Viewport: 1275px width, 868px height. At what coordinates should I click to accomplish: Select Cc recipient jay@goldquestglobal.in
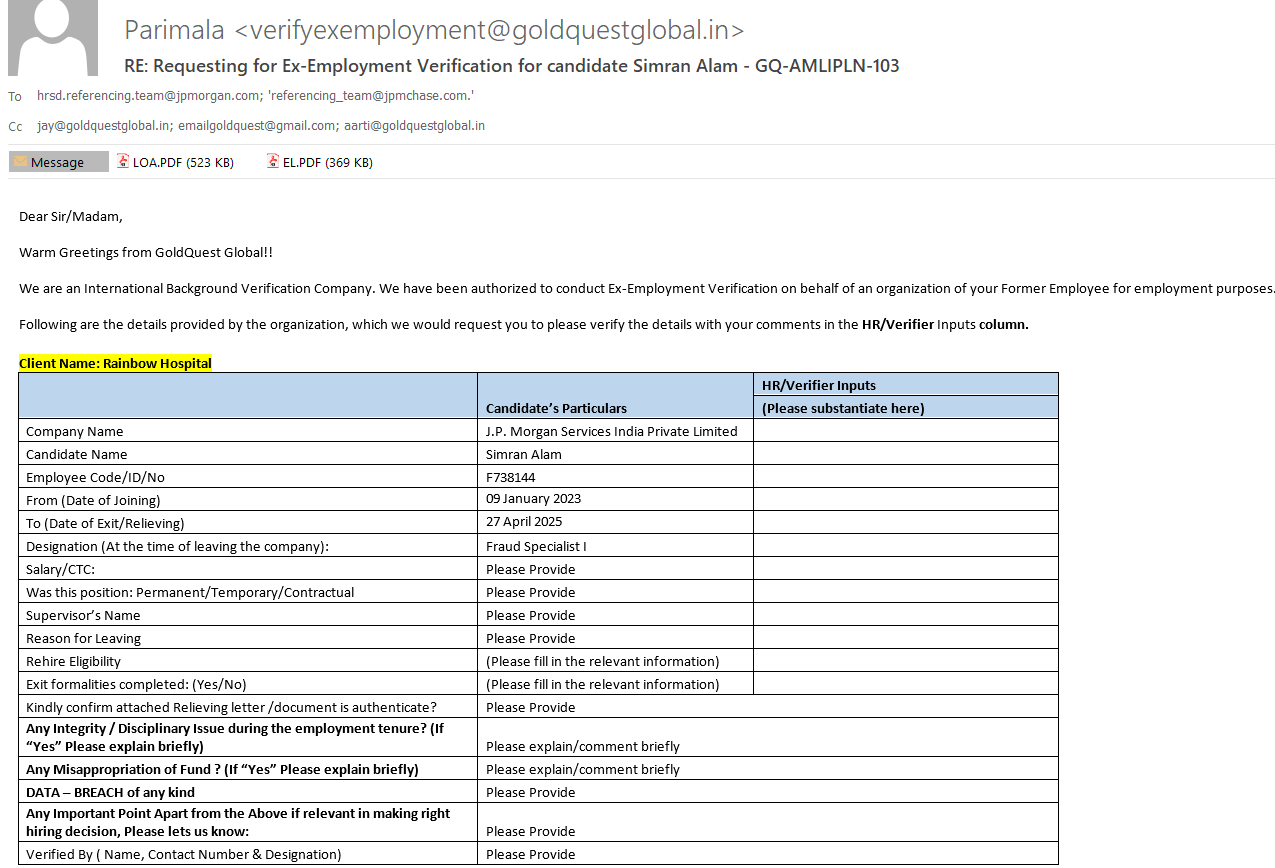pos(103,126)
